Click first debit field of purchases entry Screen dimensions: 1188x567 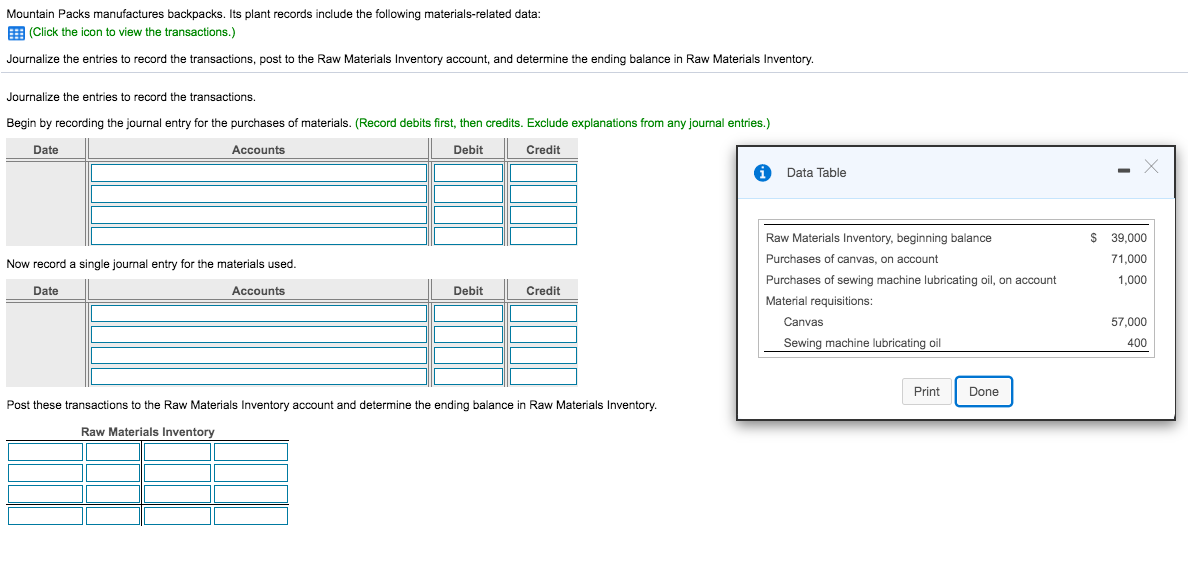(x=468, y=173)
